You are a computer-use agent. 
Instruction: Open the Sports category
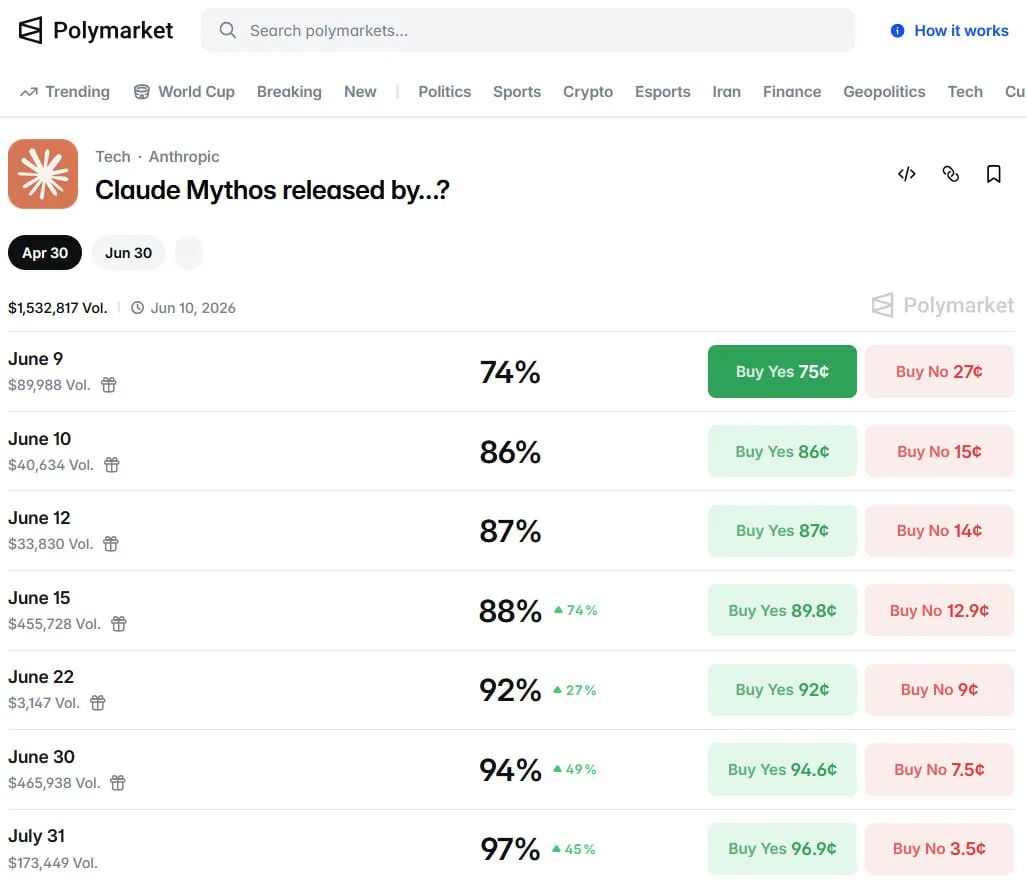[517, 92]
